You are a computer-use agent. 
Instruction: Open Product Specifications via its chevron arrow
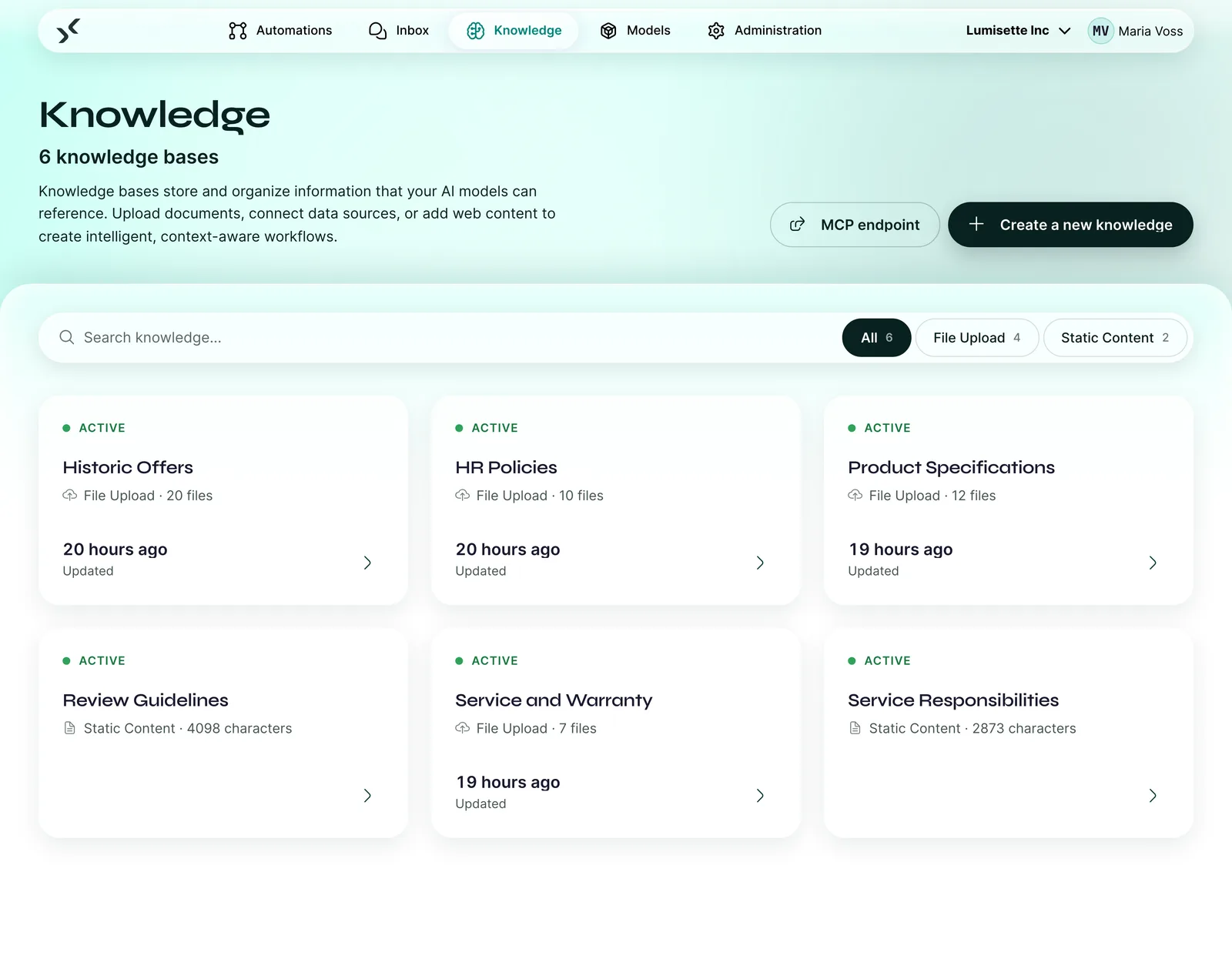click(1153, 563)
